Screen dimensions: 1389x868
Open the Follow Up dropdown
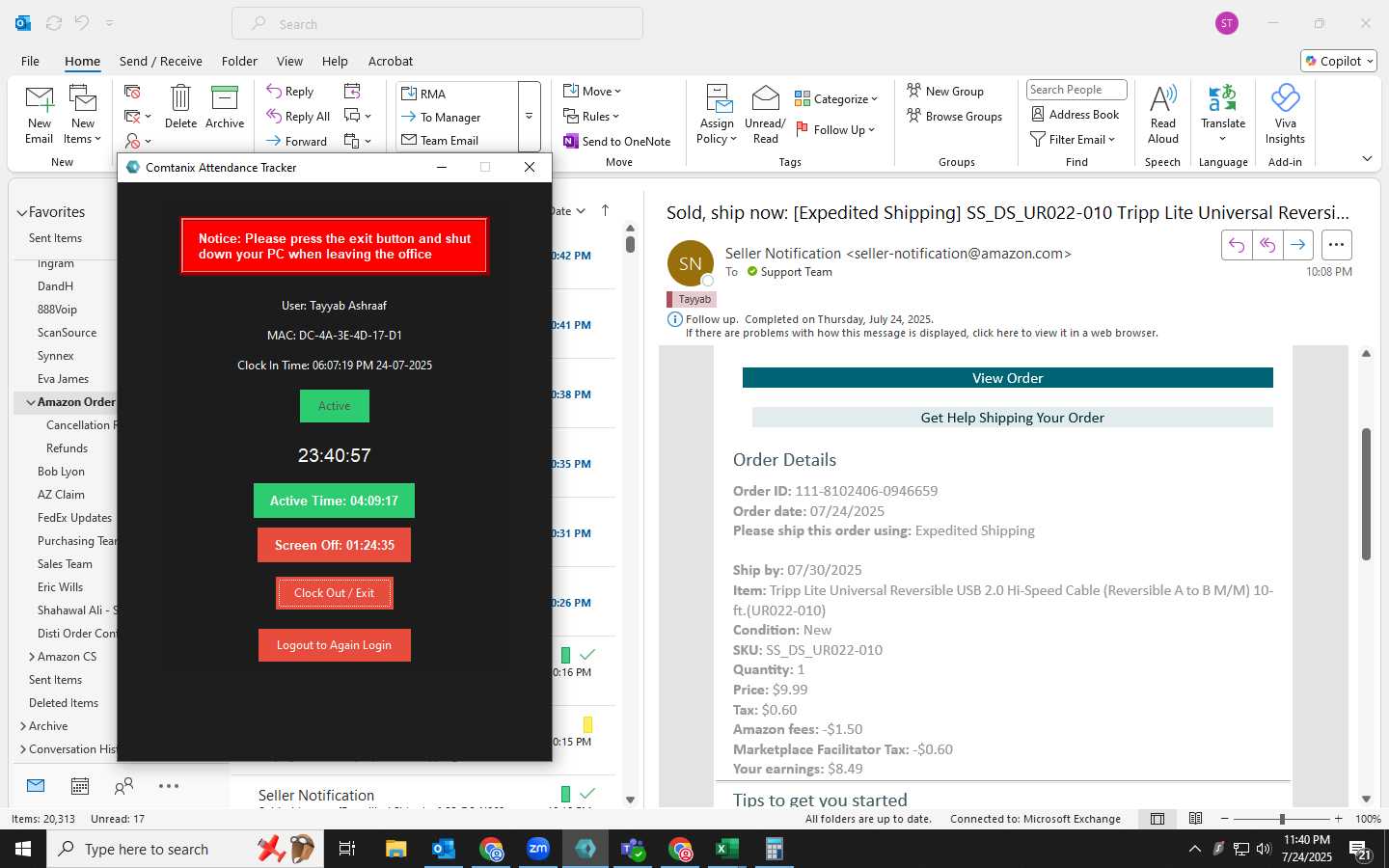pos(834,129)
